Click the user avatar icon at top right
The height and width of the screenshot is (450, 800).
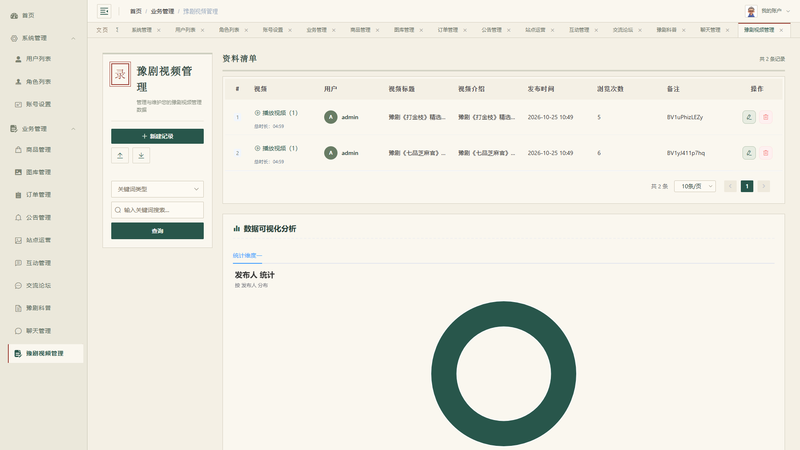(x=751, y=11)
